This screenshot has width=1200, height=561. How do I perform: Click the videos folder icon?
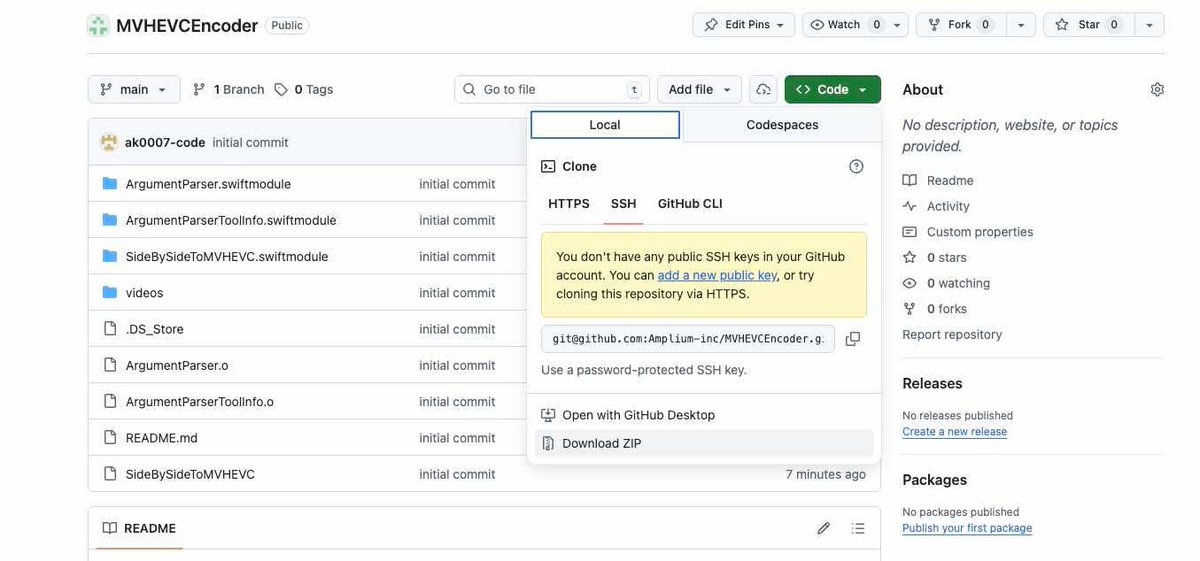(x=110, y=292)
